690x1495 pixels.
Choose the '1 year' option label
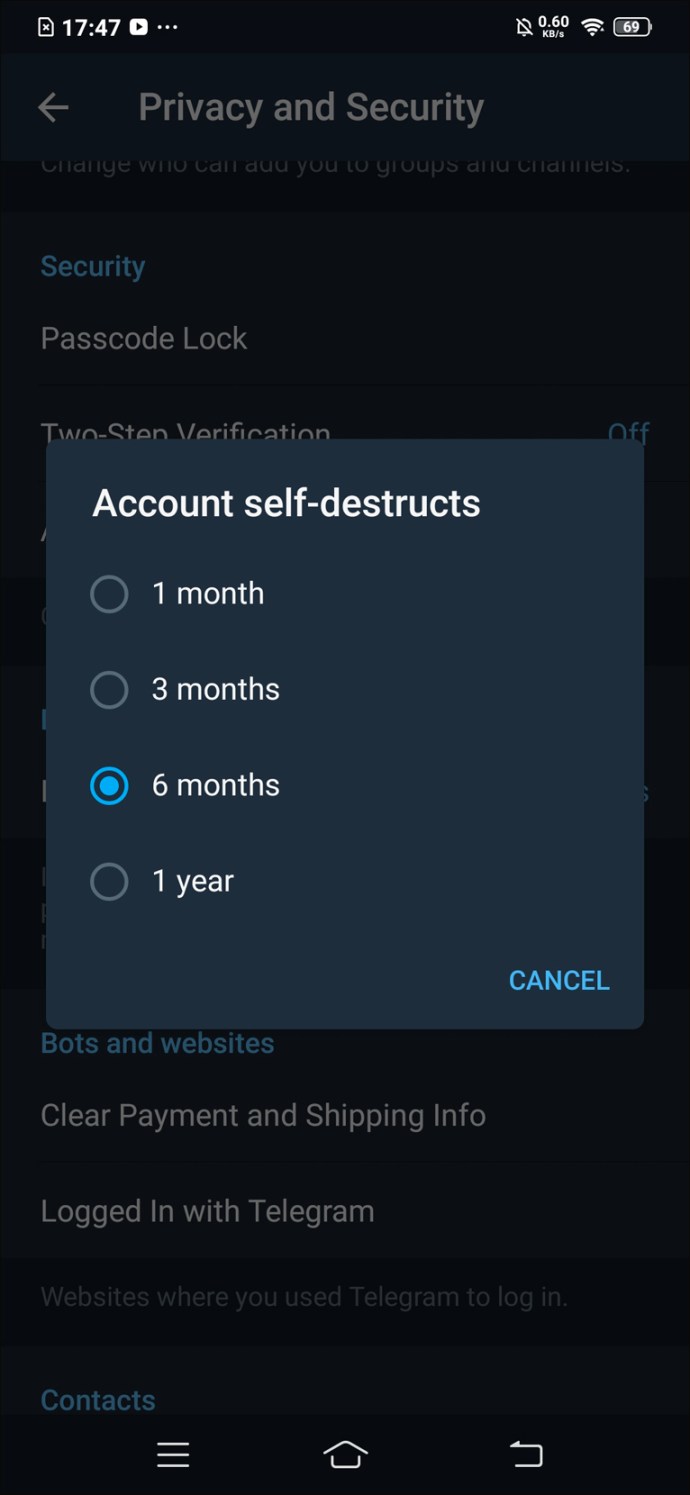click(x=193, y=882)
